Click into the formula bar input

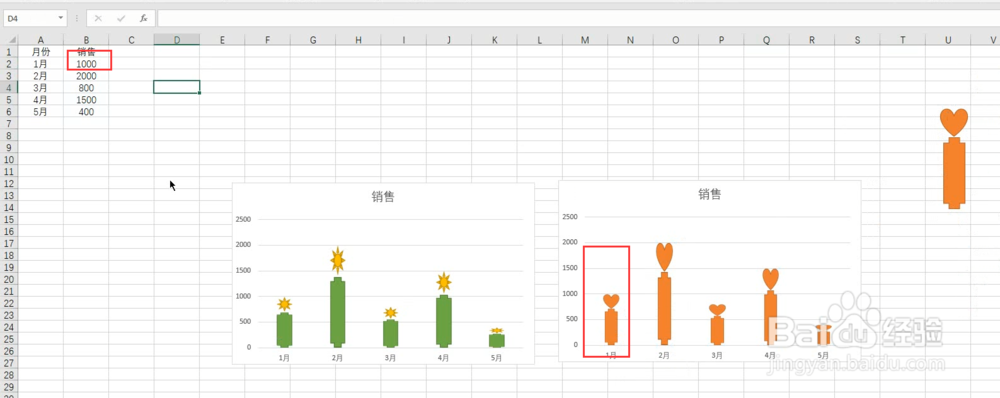[x=577, y=18]
